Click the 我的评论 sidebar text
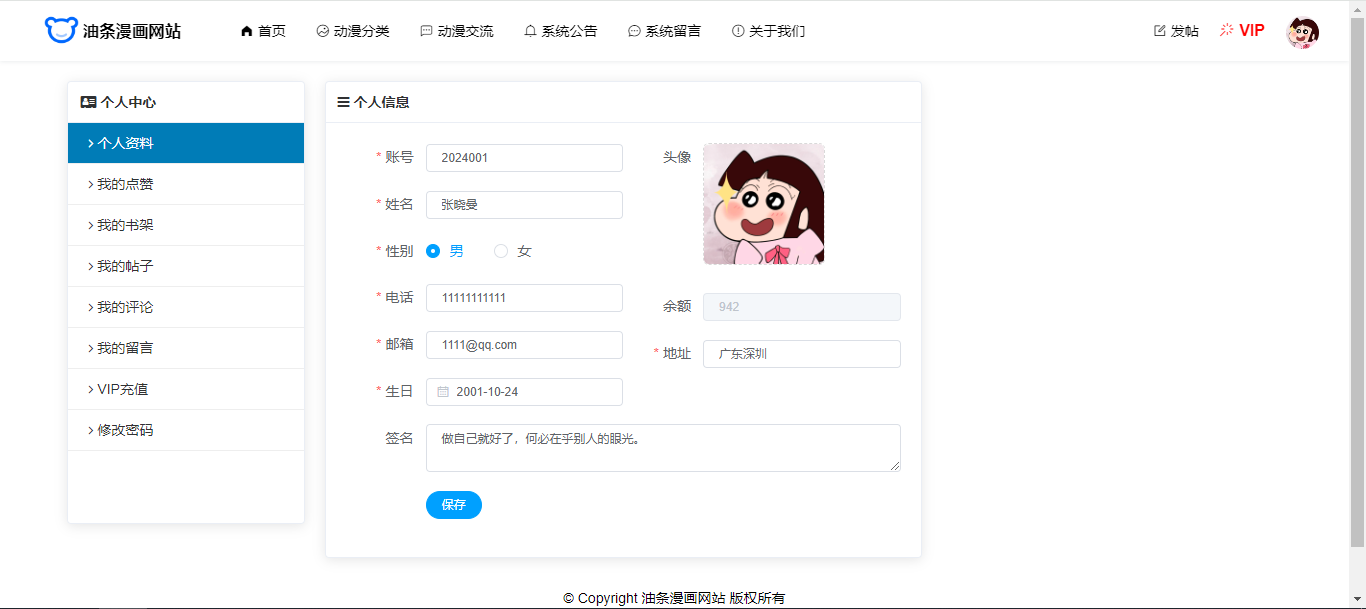This screenshot has width=1366, height=609. 125,307
